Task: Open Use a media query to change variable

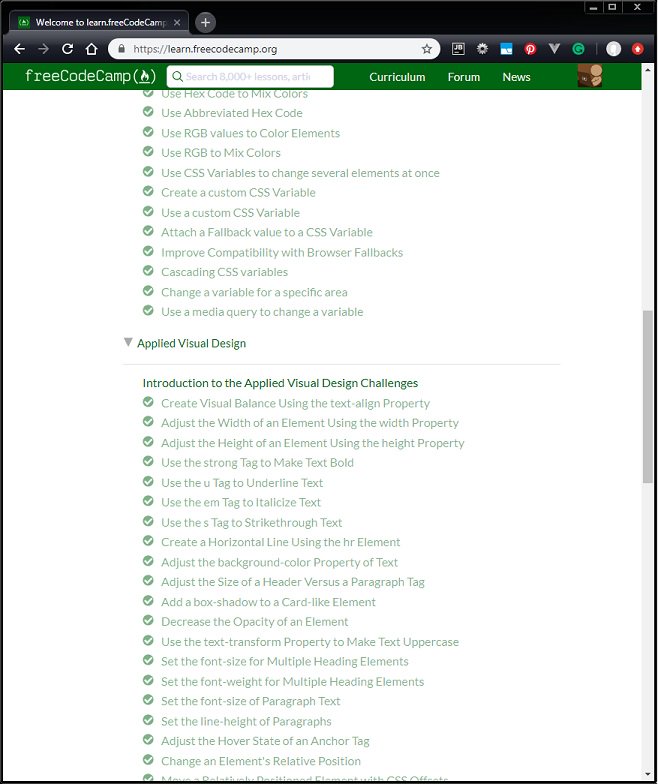Action: (x=262, y=312)
